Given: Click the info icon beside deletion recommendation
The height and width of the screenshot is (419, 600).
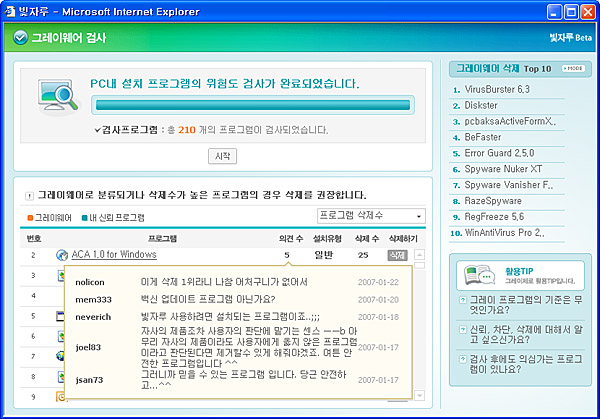Looking at the screenshot, I should (29, 196).
